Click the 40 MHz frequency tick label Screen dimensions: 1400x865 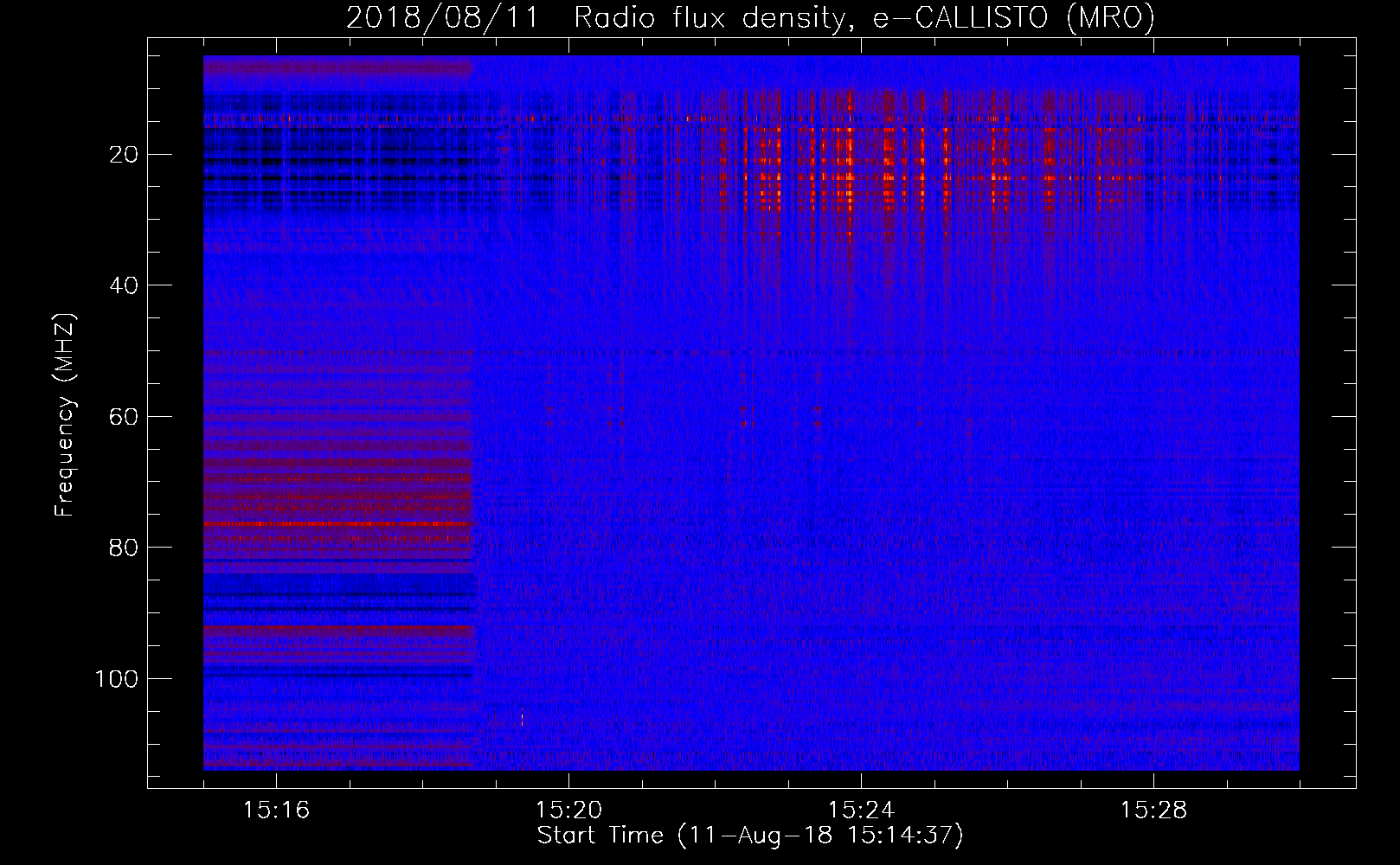click(x=124, y=285)
